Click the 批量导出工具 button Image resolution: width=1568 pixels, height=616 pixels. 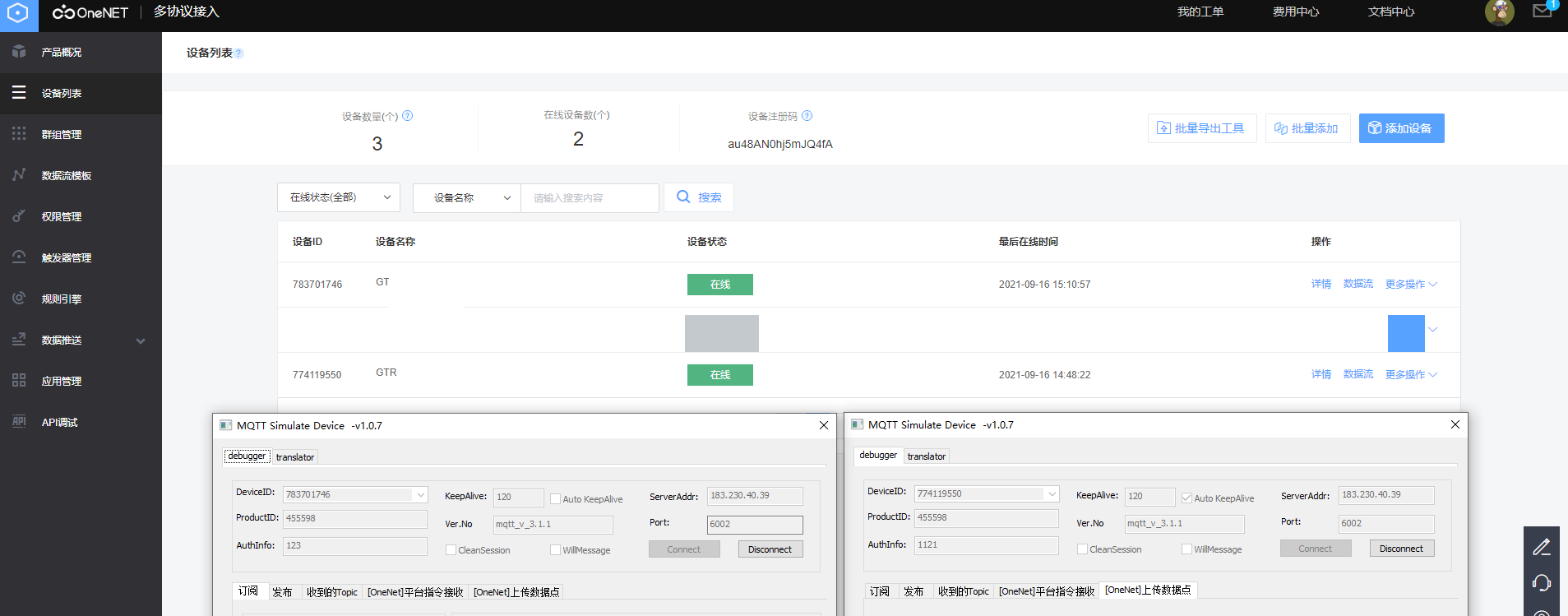pyautogui.click(x=1202, y=128)
